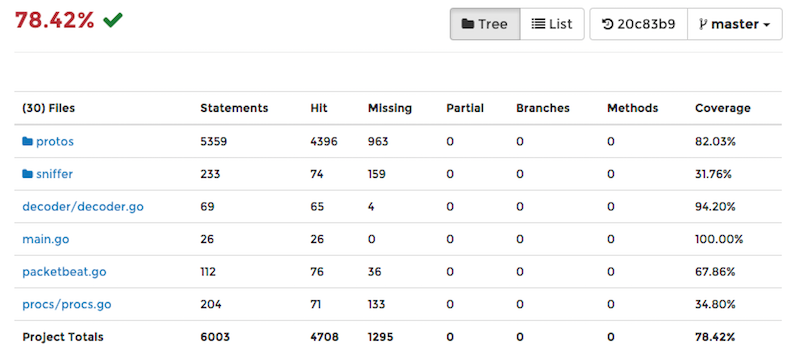
Task: Open the master branch dropdown
Action: 735,24
